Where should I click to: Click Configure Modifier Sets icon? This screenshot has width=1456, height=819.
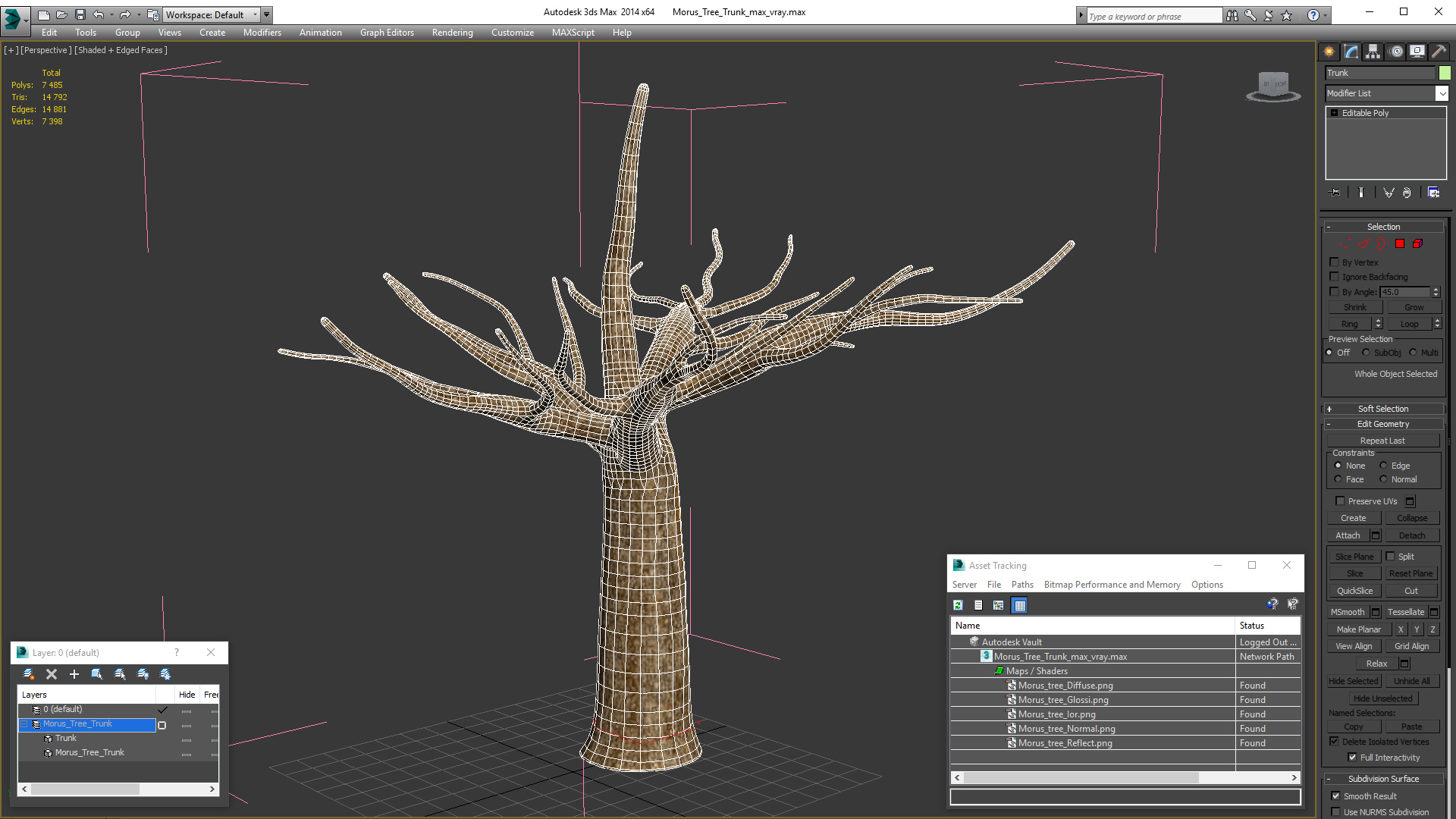click(x=1433, y=193)
